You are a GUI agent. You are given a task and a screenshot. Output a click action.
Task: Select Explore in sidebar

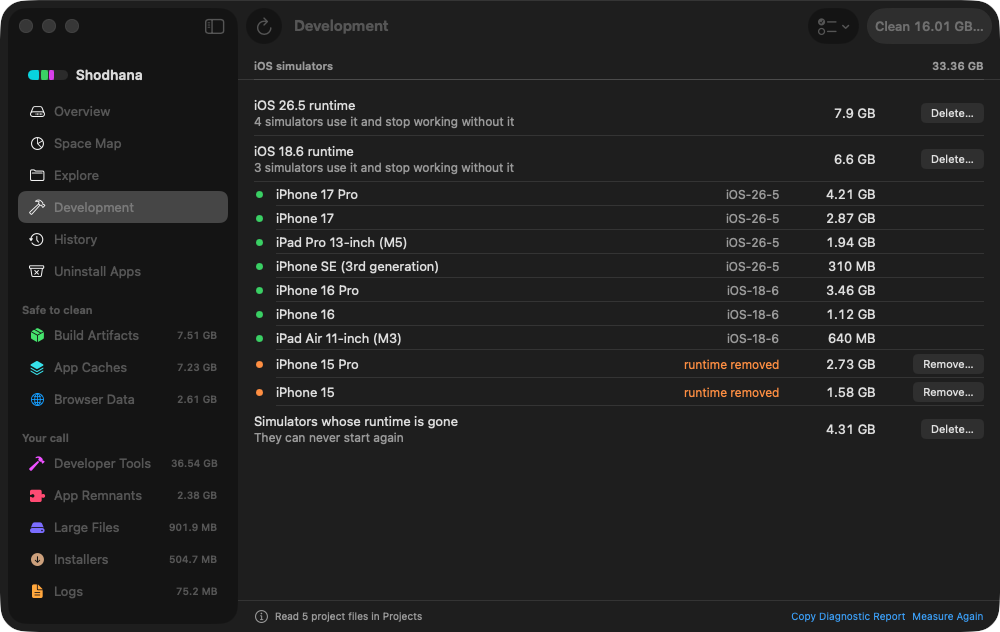point(122,175)
